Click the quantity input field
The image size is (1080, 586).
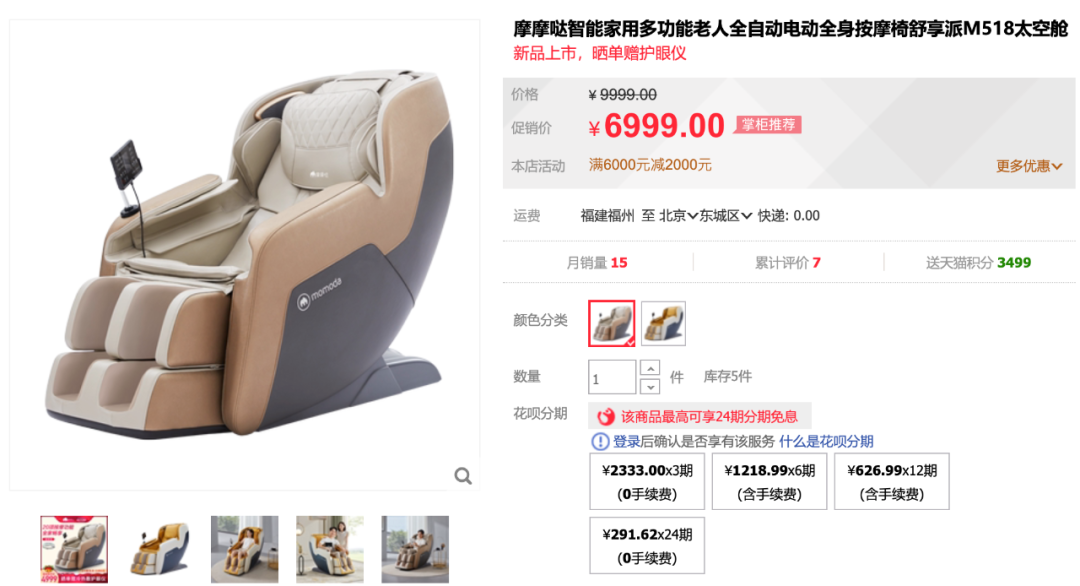click(612, 377)
